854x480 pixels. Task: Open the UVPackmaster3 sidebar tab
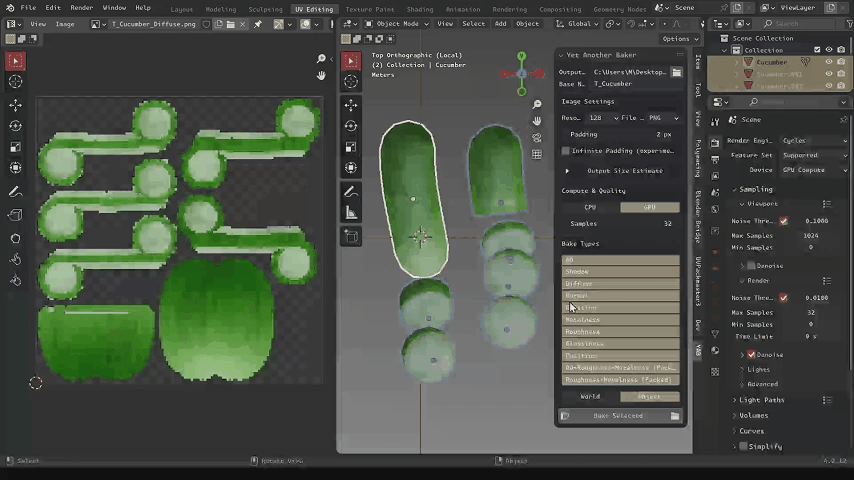(698, 281)
